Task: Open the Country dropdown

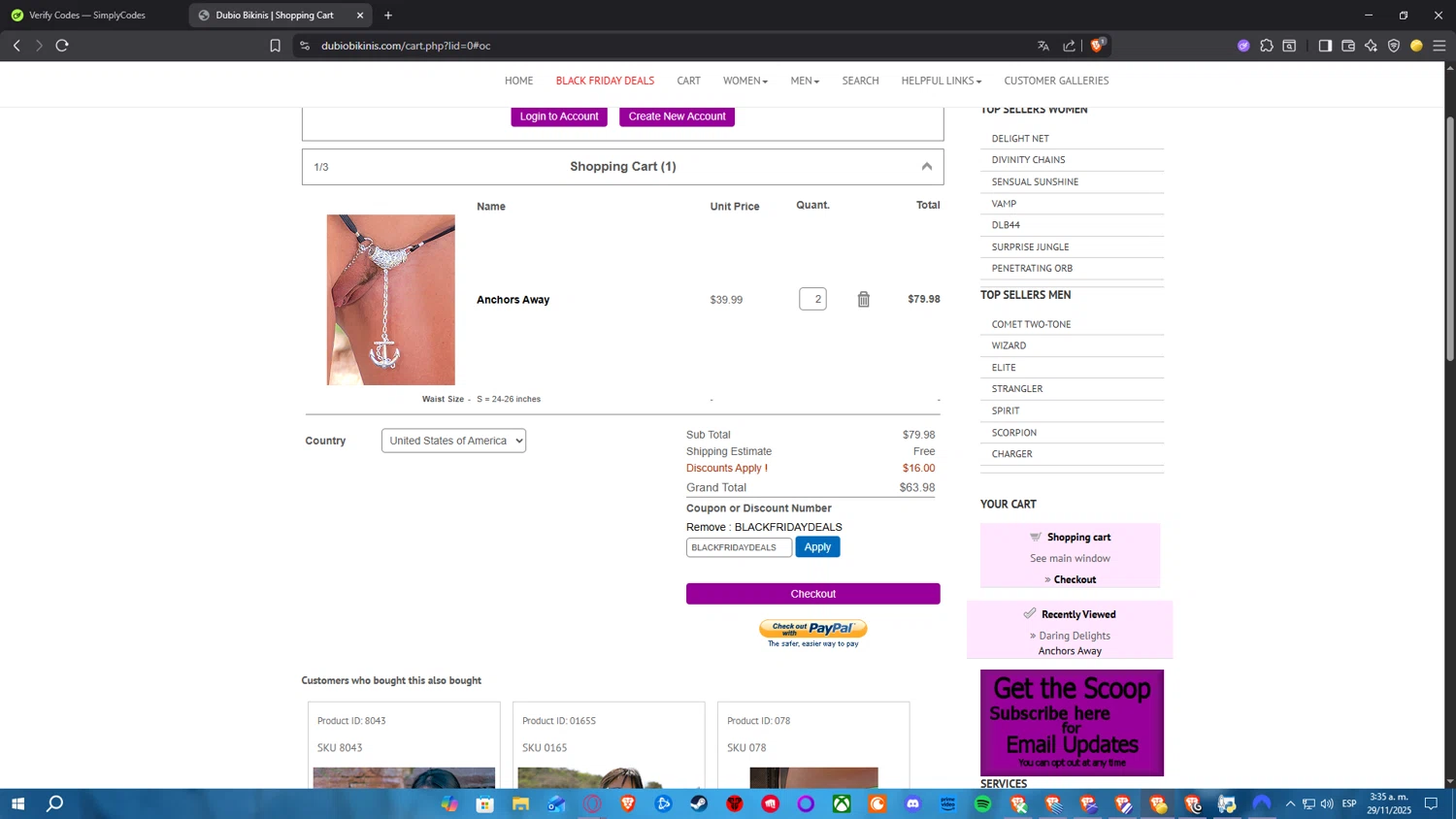Action: click(x=453, y=441)
